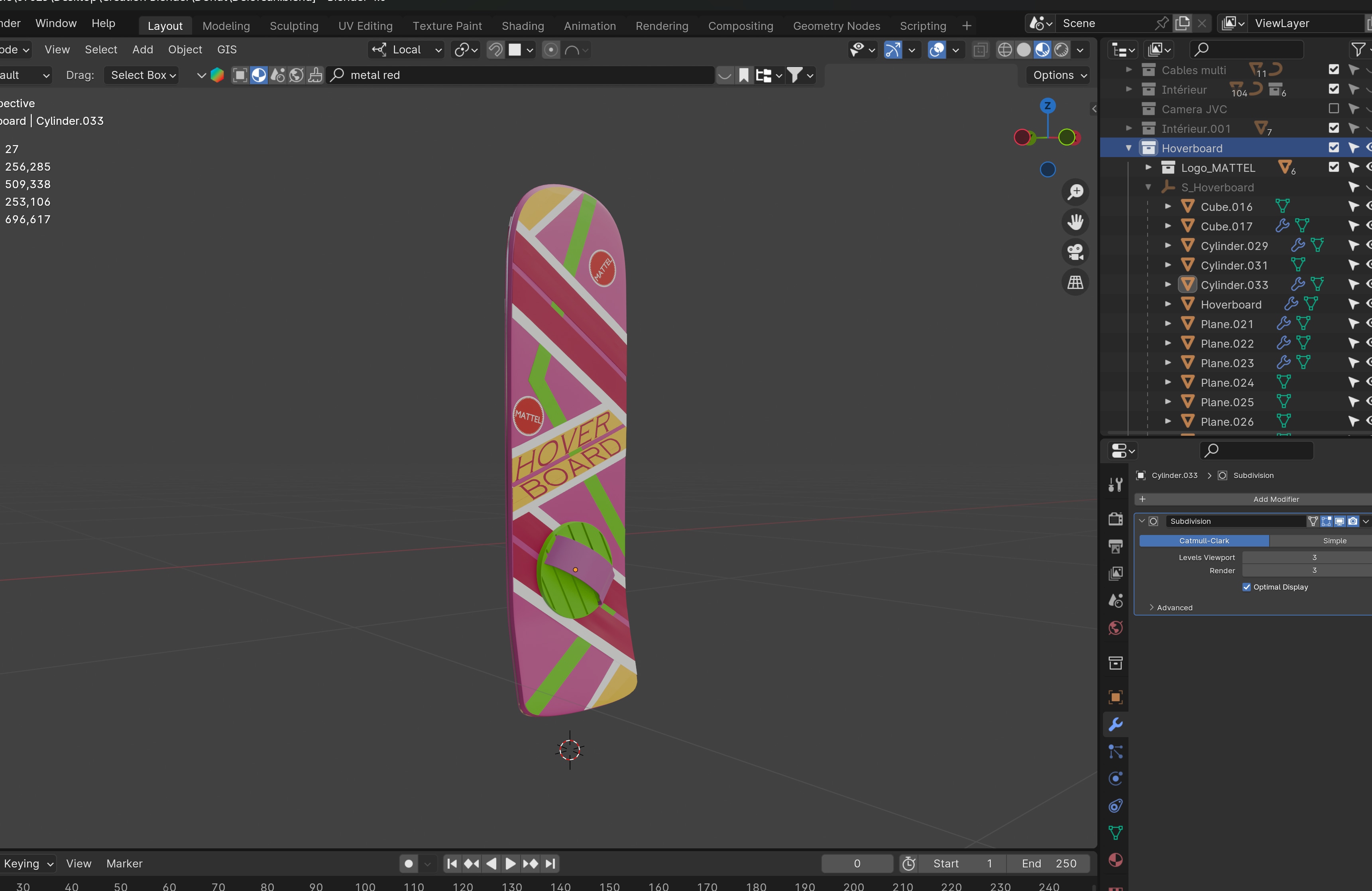The image size is (1372, 891).
Task: Open the Add menu in viewport header
Action: pos(142,49)
